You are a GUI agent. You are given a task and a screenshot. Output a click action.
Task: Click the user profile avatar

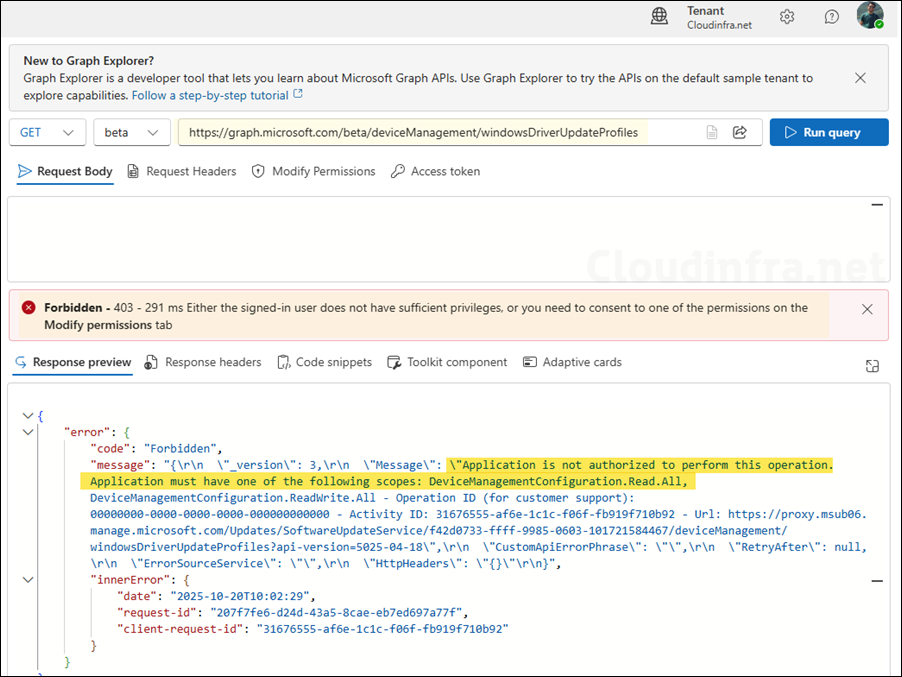pyautogui.click(x=870, y=16)
